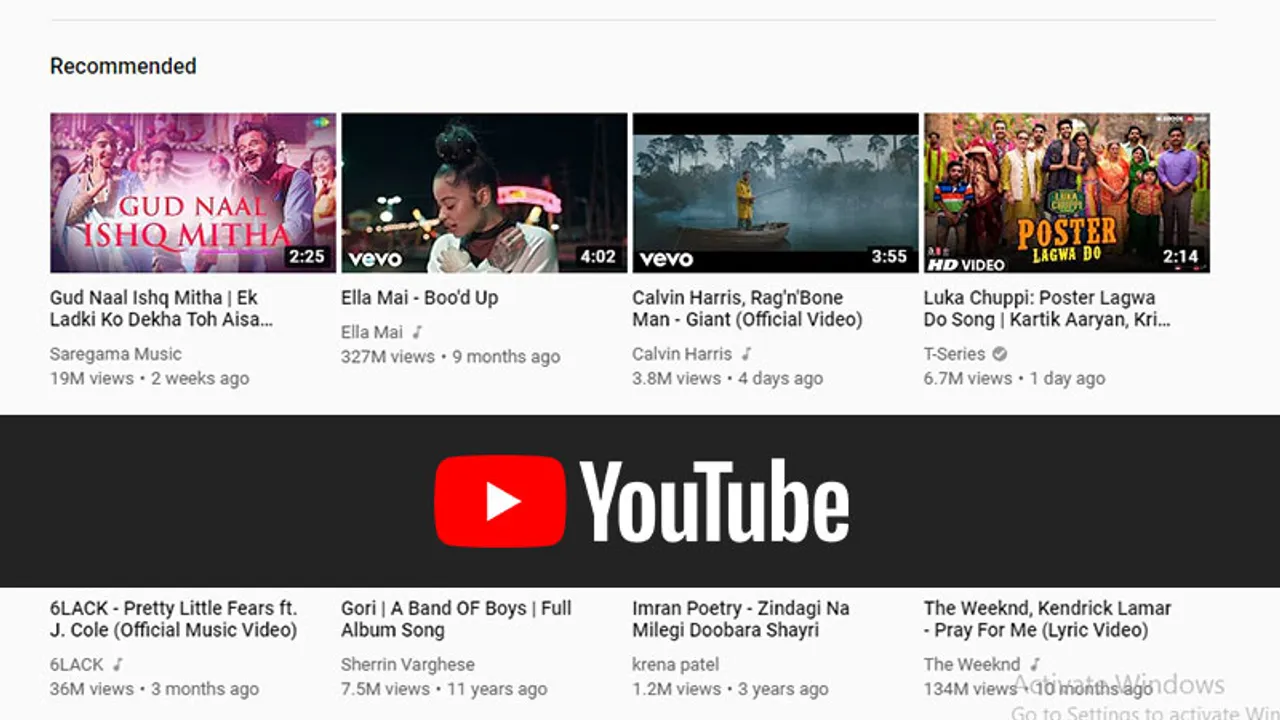Go to krena patel channel
Viewport: 1280px width, 720px height.
pos(676,664)
